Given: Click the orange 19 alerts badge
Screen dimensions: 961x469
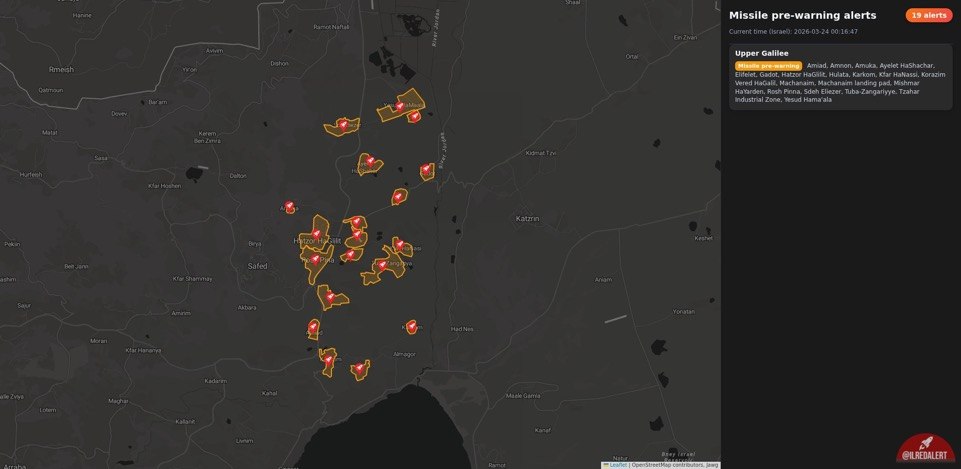Looking at the screenshot, I should click(928, 15).
